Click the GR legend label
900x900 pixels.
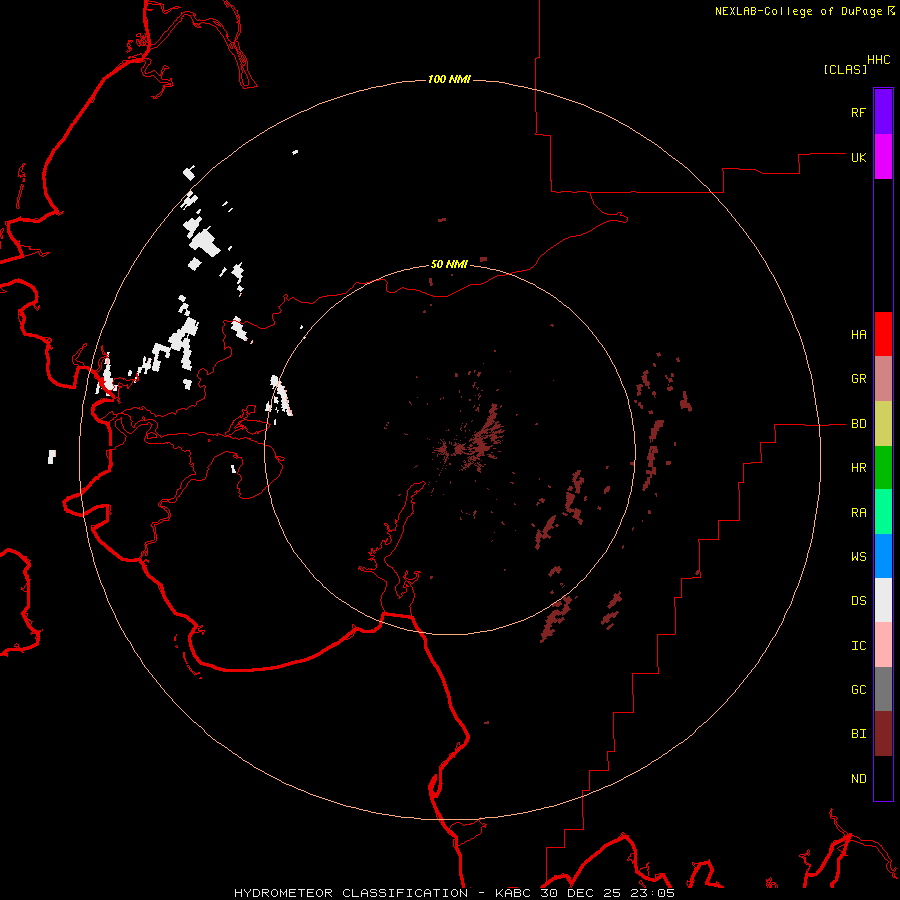click(859, 379)
